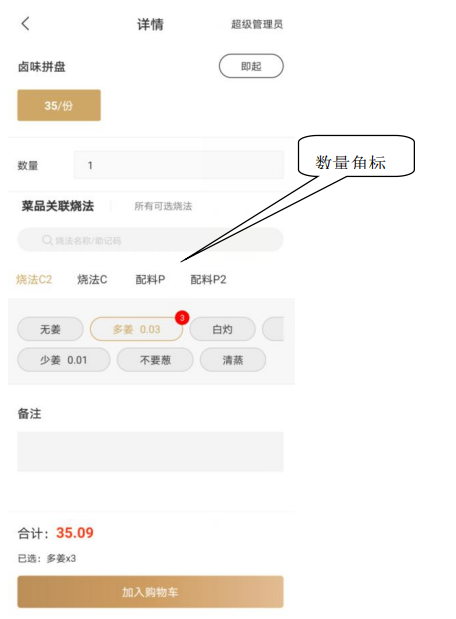Switch to the 烧法C category tab

[92, 279]
